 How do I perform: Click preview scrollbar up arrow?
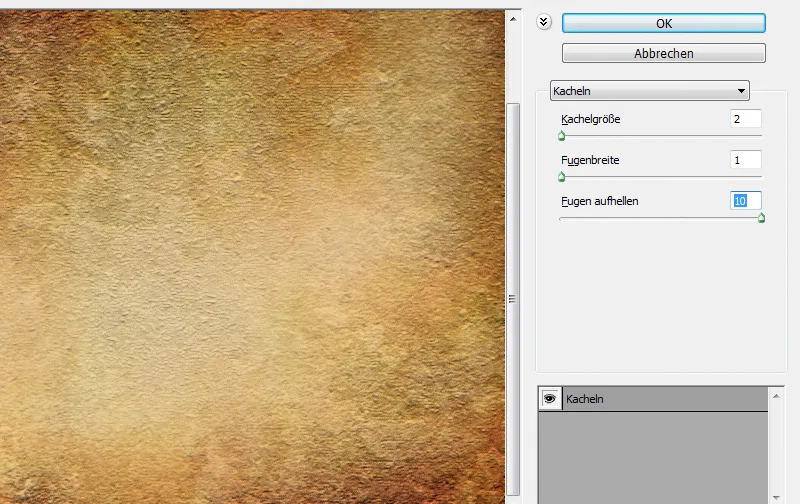[x=513, y=19]
